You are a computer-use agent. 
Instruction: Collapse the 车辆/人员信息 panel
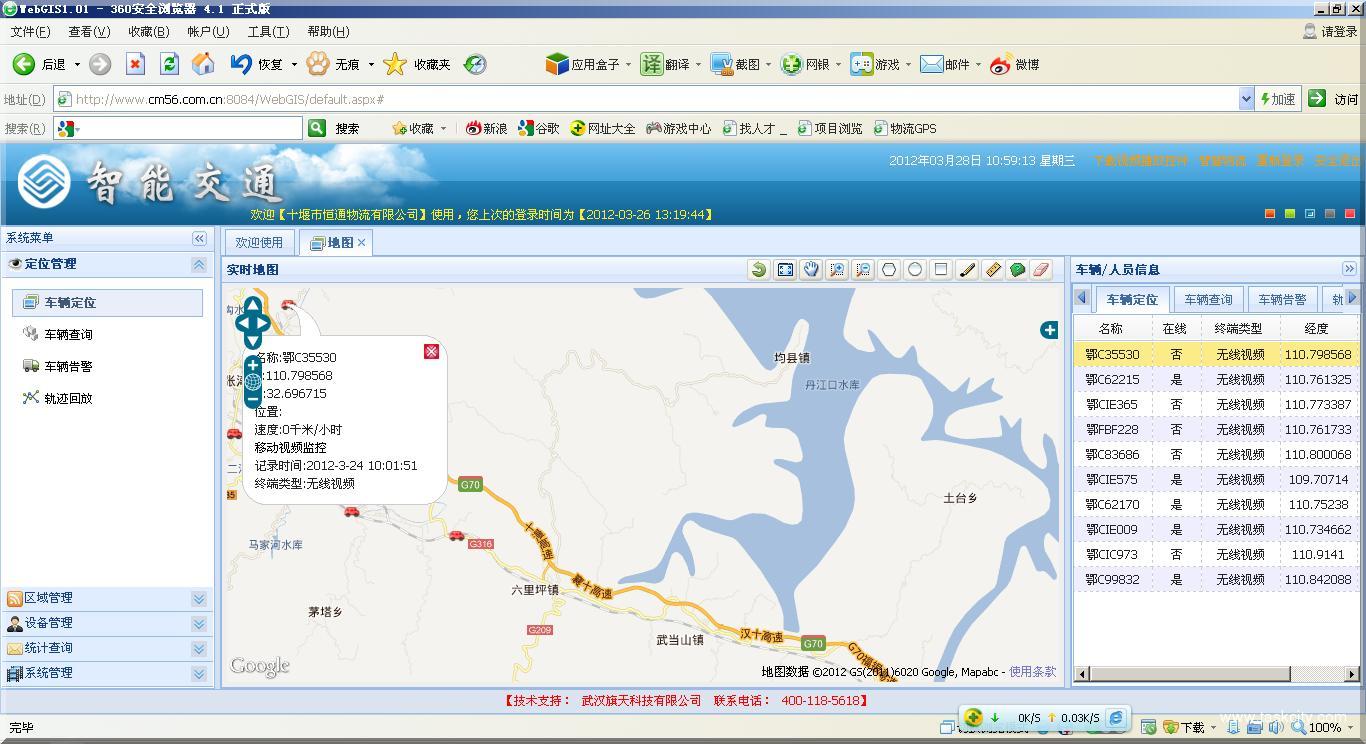point(1349,269)
